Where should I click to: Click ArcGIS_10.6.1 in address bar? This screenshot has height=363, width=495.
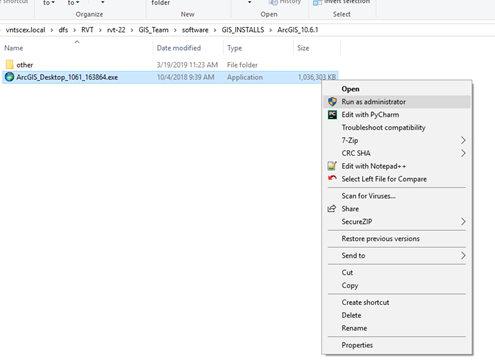[298, 30]
